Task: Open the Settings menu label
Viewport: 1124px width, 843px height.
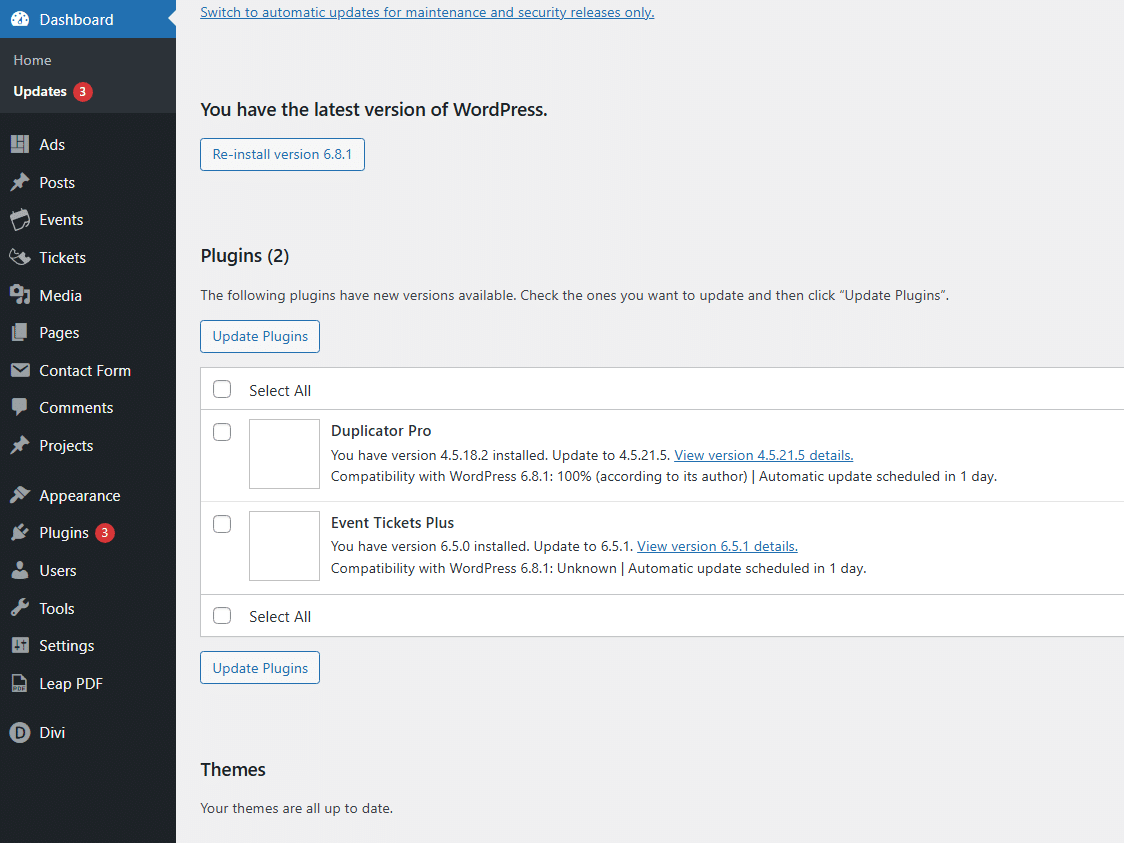Action: tap(67, 646)
